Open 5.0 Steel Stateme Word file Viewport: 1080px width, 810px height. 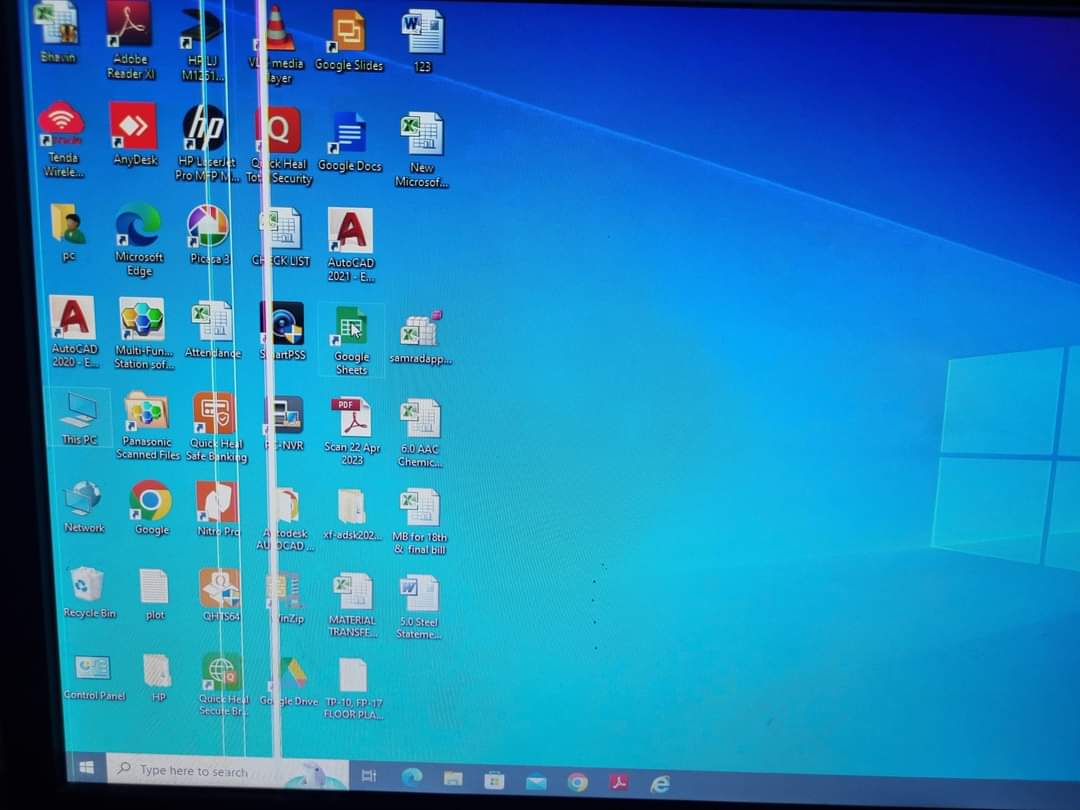tap(419, 608)
